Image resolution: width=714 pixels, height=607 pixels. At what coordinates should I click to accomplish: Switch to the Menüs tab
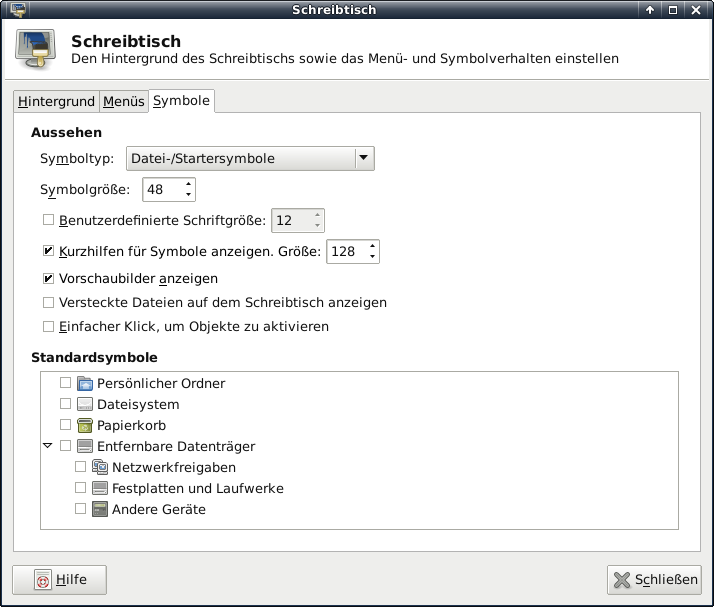(x=124, y=102)
